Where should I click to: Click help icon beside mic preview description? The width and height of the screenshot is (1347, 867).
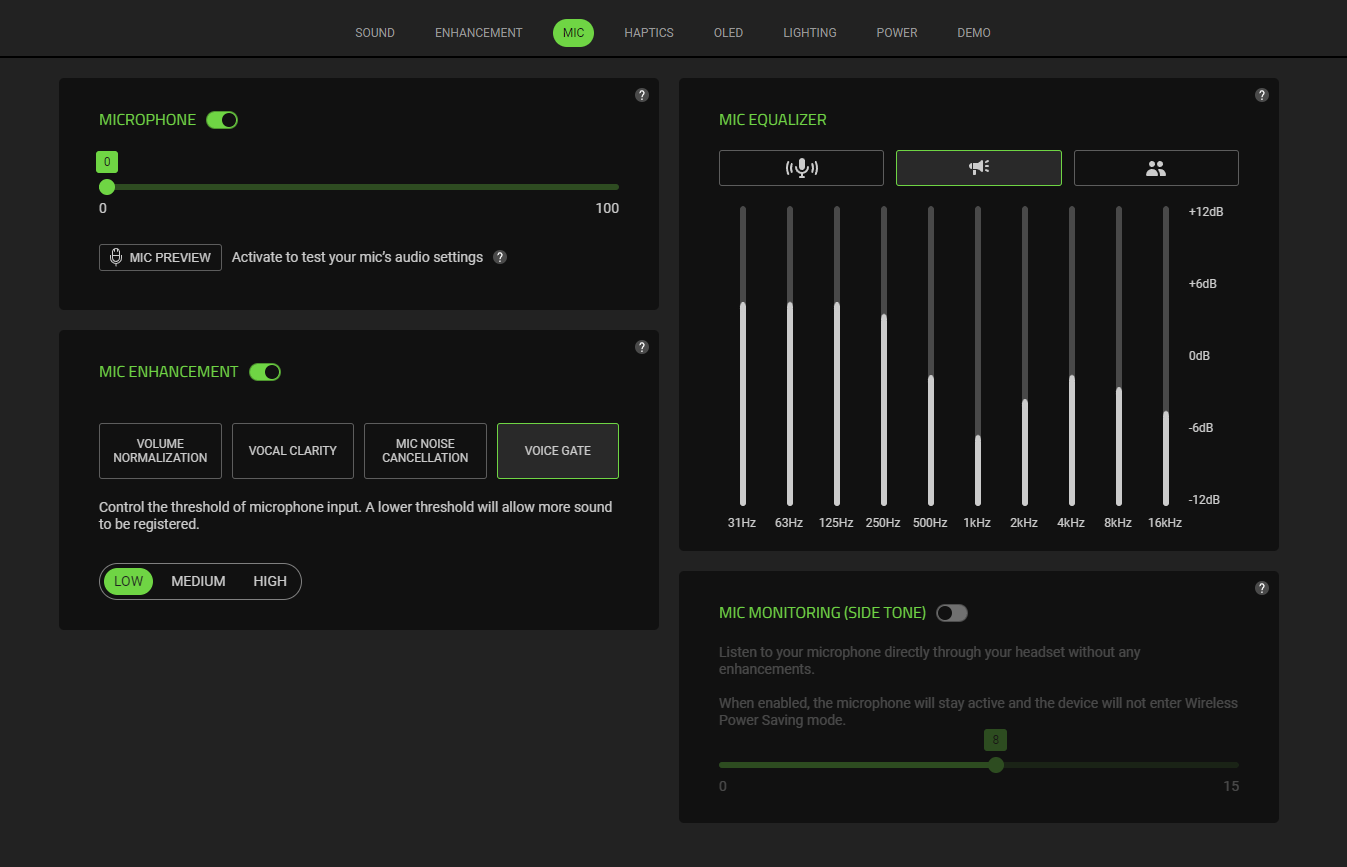(x=500, y=257)
